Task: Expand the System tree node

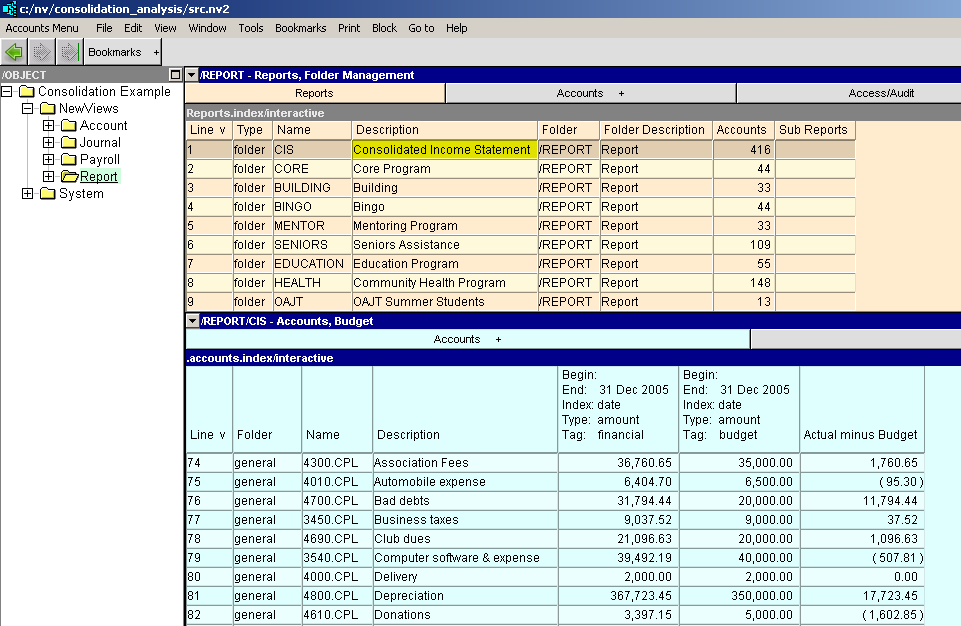Action: (x=27, y=194)
